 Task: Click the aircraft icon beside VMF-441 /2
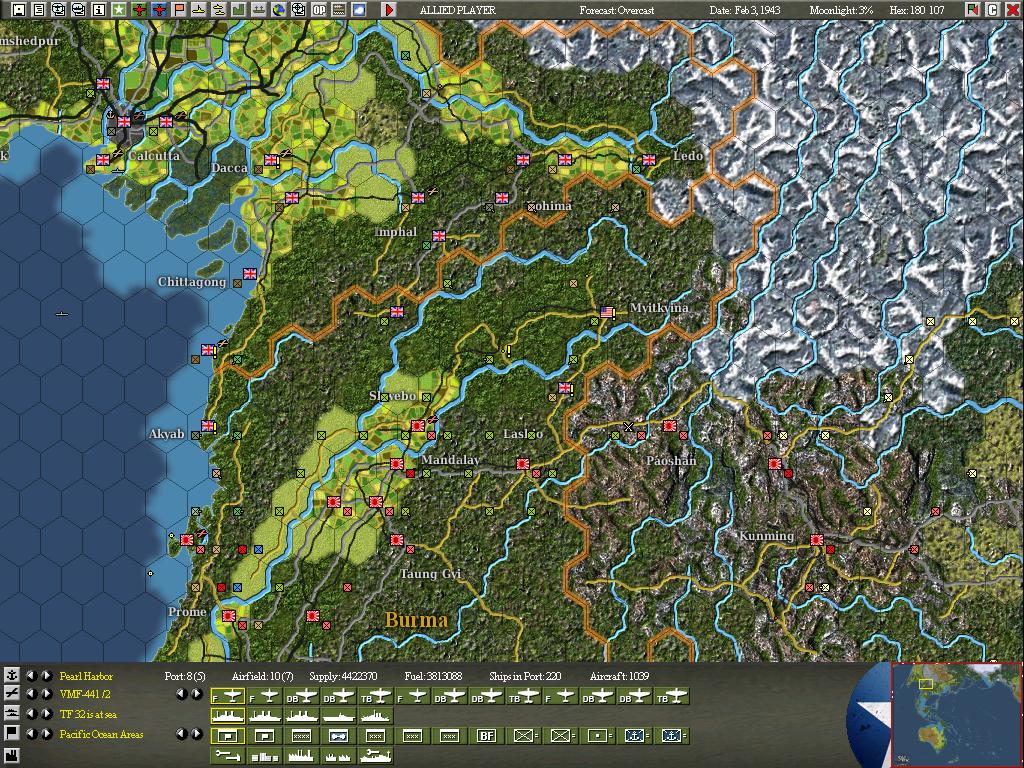pyautogui.click(x=12, y=694)
